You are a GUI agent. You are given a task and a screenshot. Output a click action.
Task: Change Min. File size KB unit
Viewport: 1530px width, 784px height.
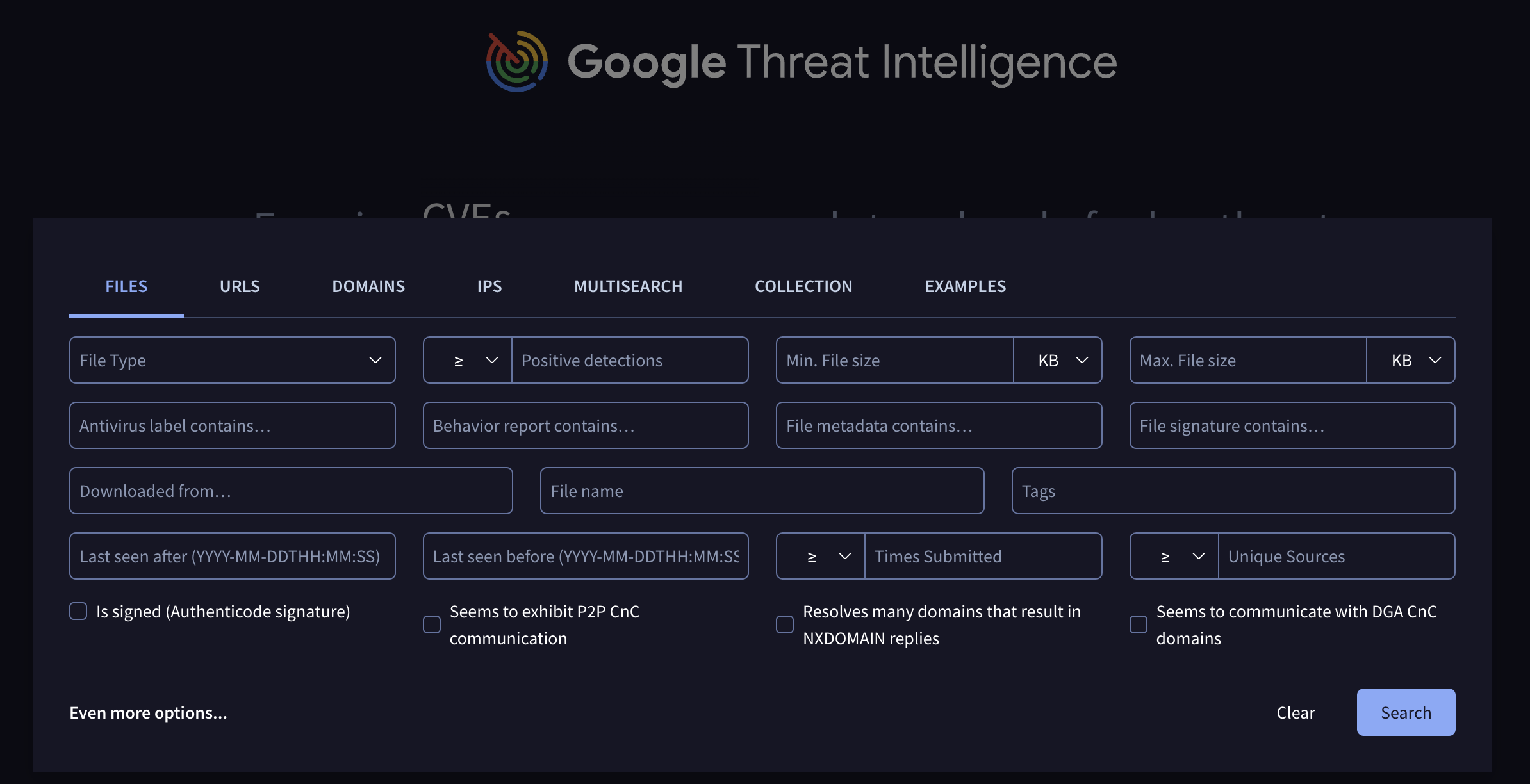[1058, 360]
